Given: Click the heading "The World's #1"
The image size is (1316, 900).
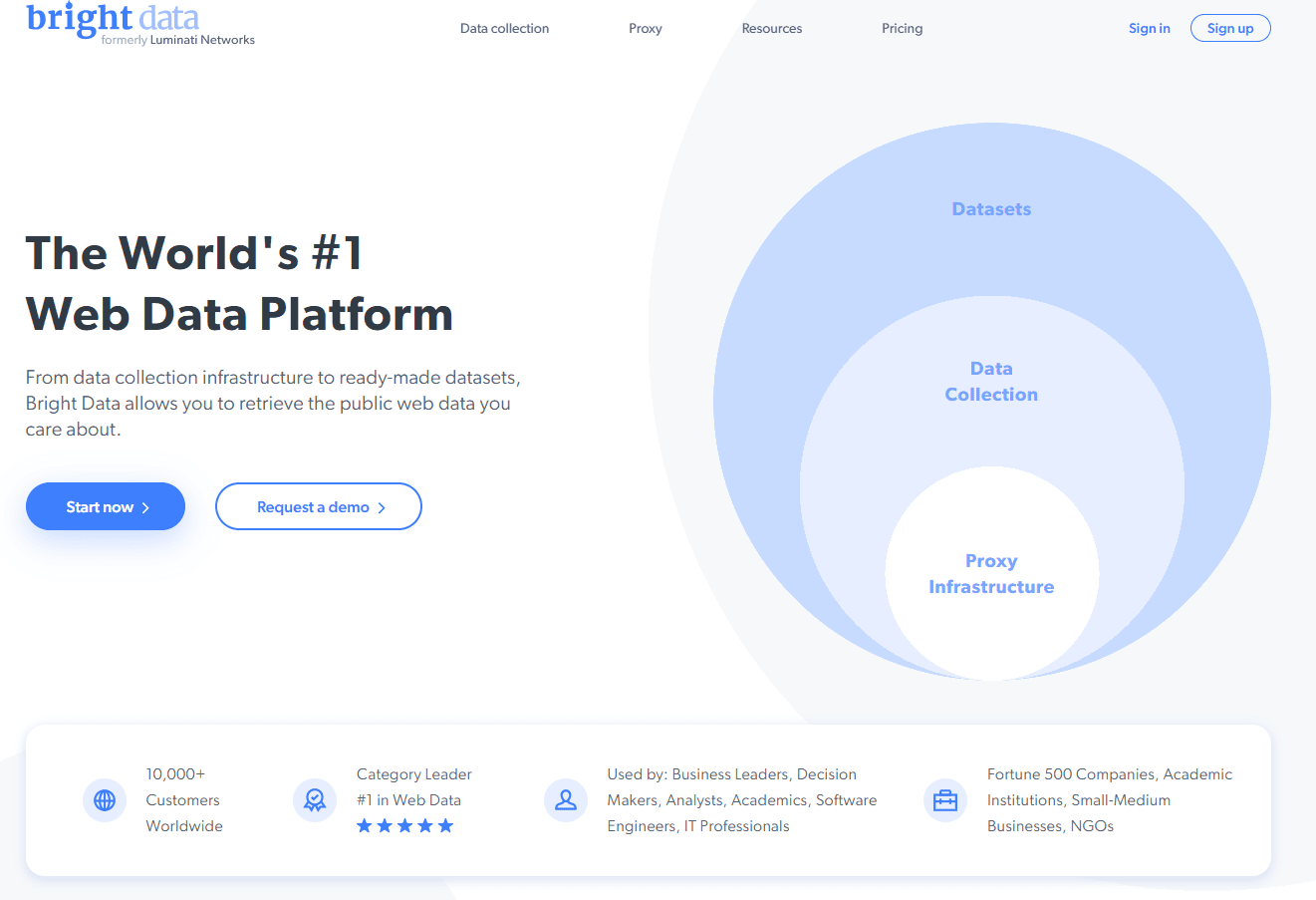Looking at the screenshot, I should (194, 253).
